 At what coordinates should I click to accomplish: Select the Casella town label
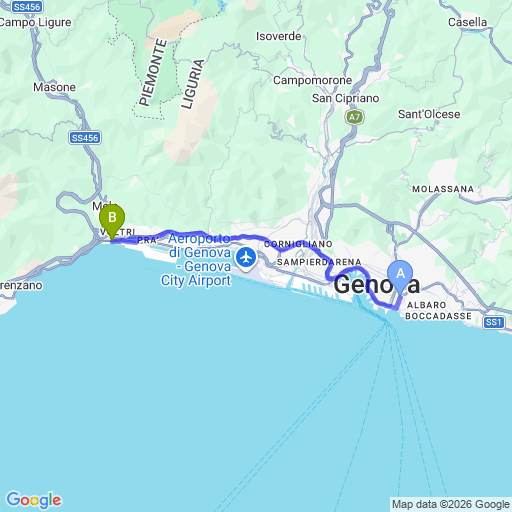click(467, 22)
